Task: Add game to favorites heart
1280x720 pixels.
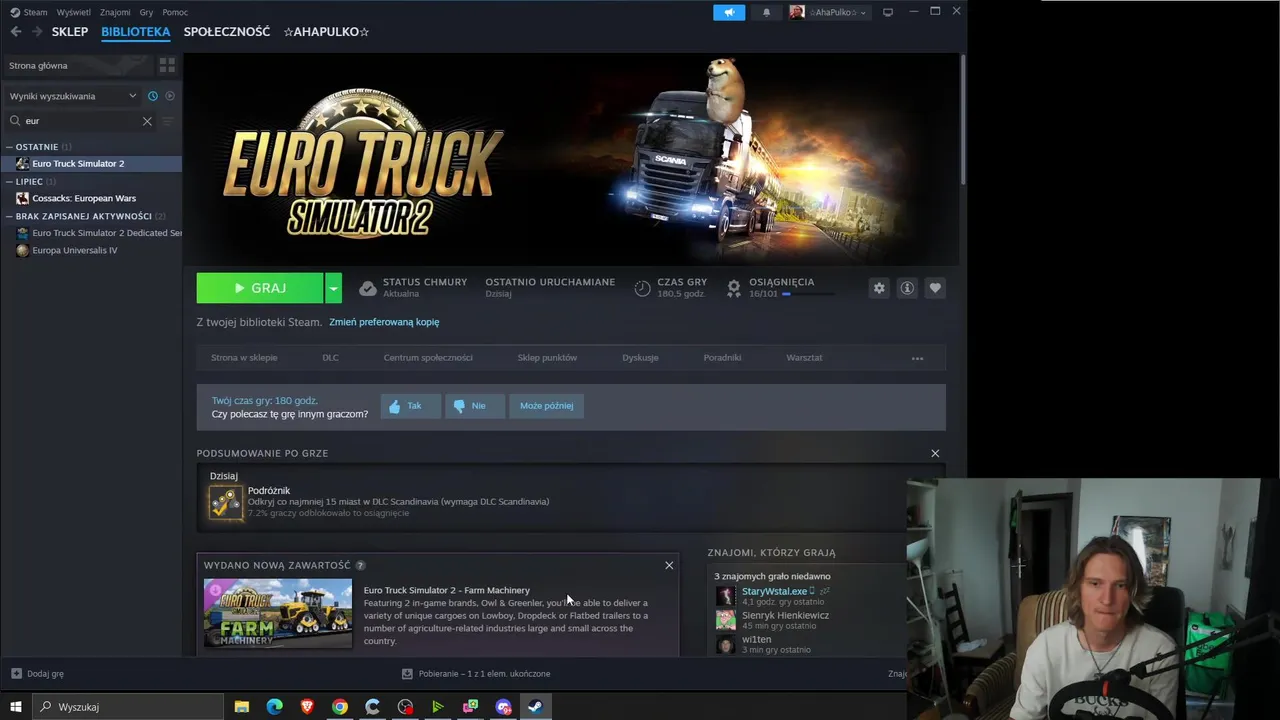Action: click(x=935, y=288)
